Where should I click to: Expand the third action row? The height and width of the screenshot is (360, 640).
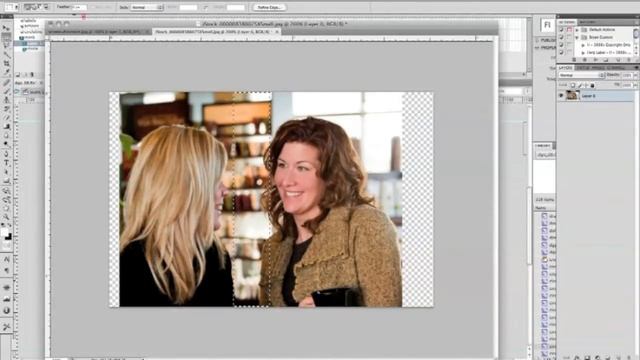click(583, 45)
